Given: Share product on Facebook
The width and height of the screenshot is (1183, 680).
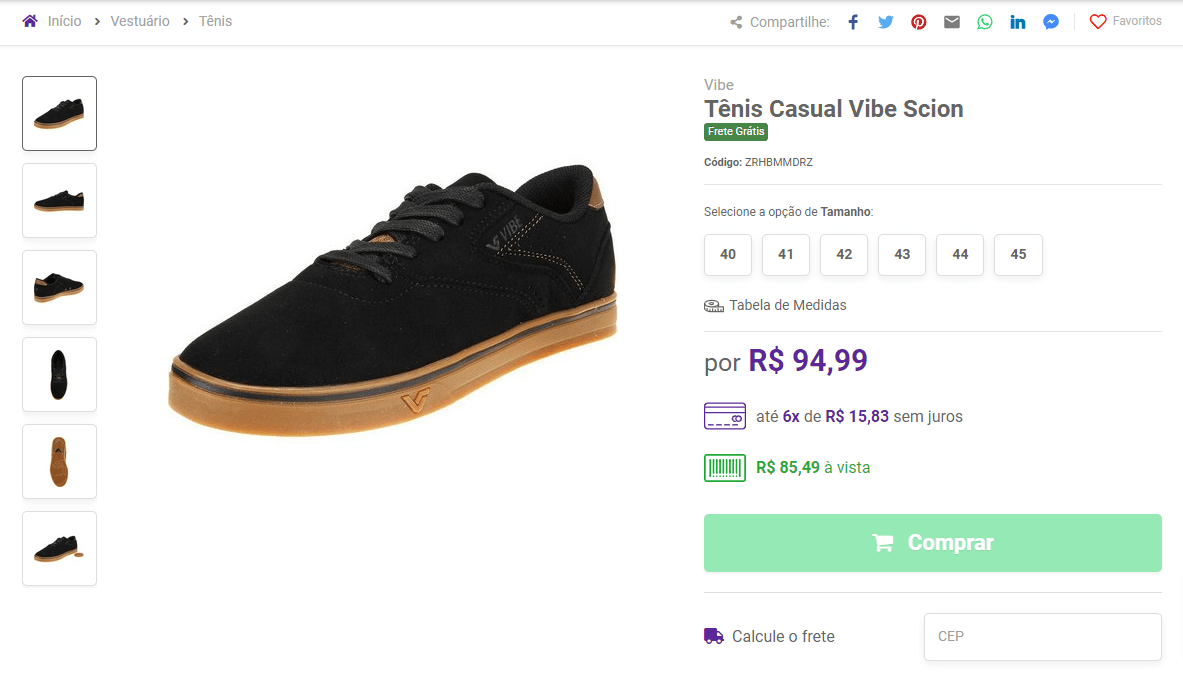Looking at the screenshot, I should [x=853, y=22].
